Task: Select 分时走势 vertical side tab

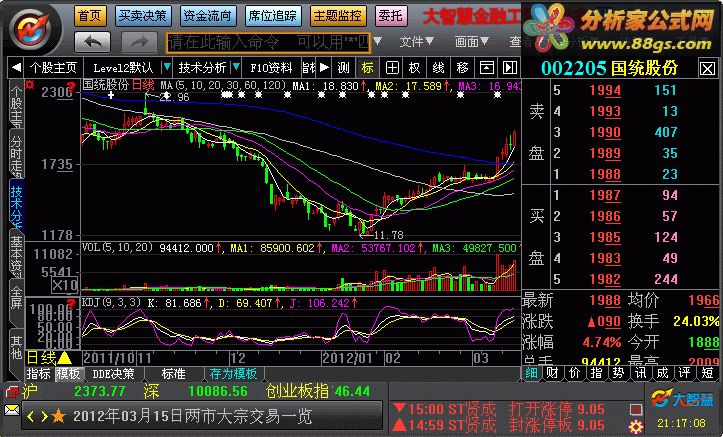Action: click(x=16, y=155)
